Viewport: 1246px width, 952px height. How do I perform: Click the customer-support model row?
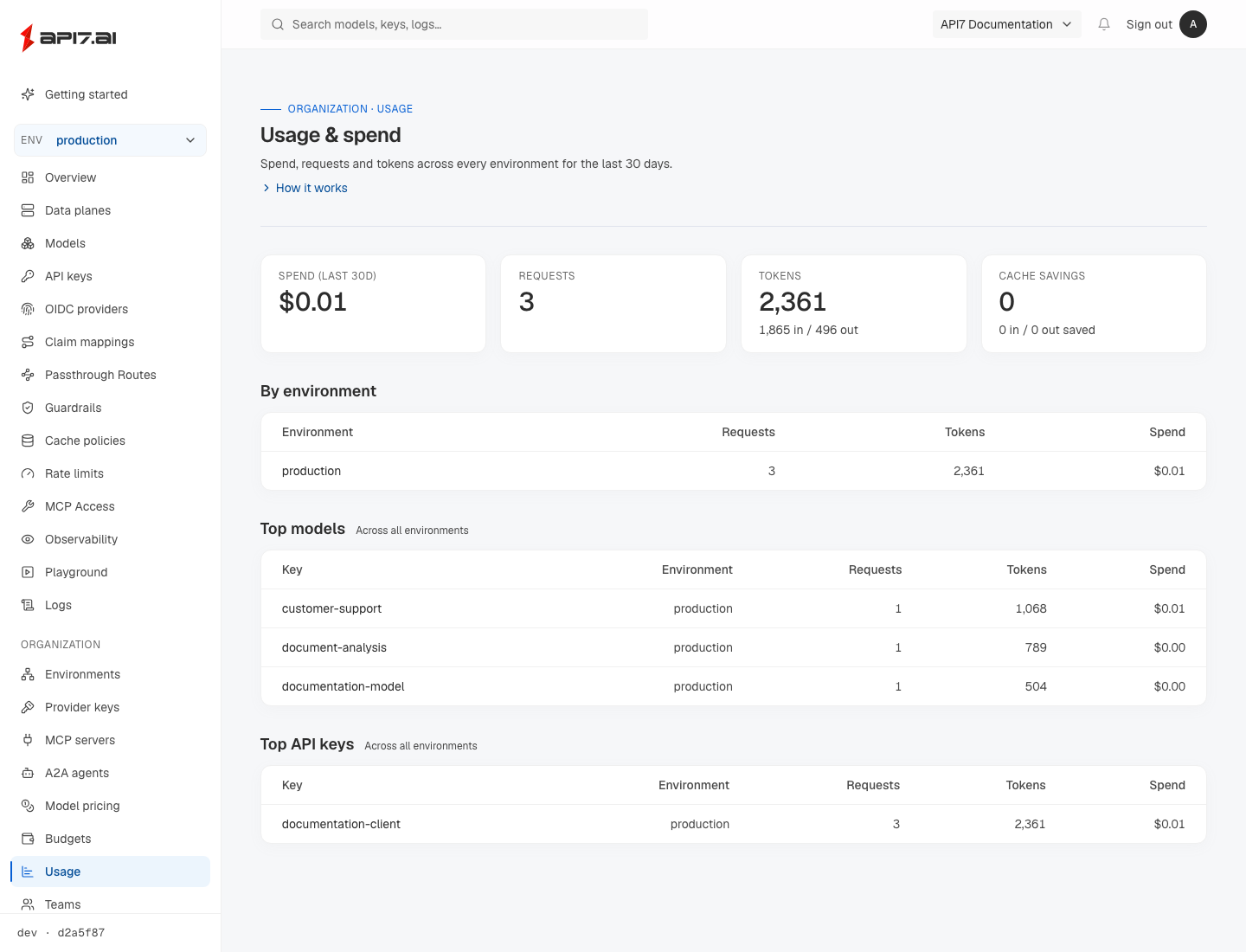[734, 608]
